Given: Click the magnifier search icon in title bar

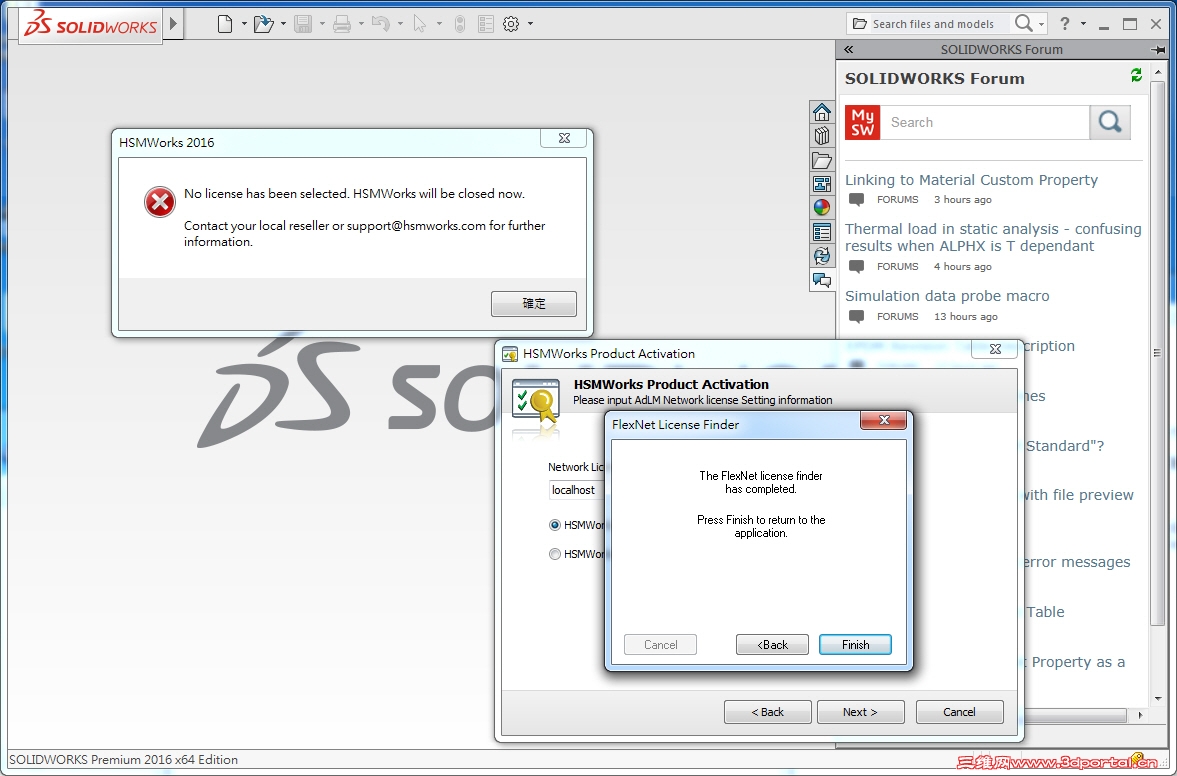Looking at the screenshot, I should [x=1023, y=24].
